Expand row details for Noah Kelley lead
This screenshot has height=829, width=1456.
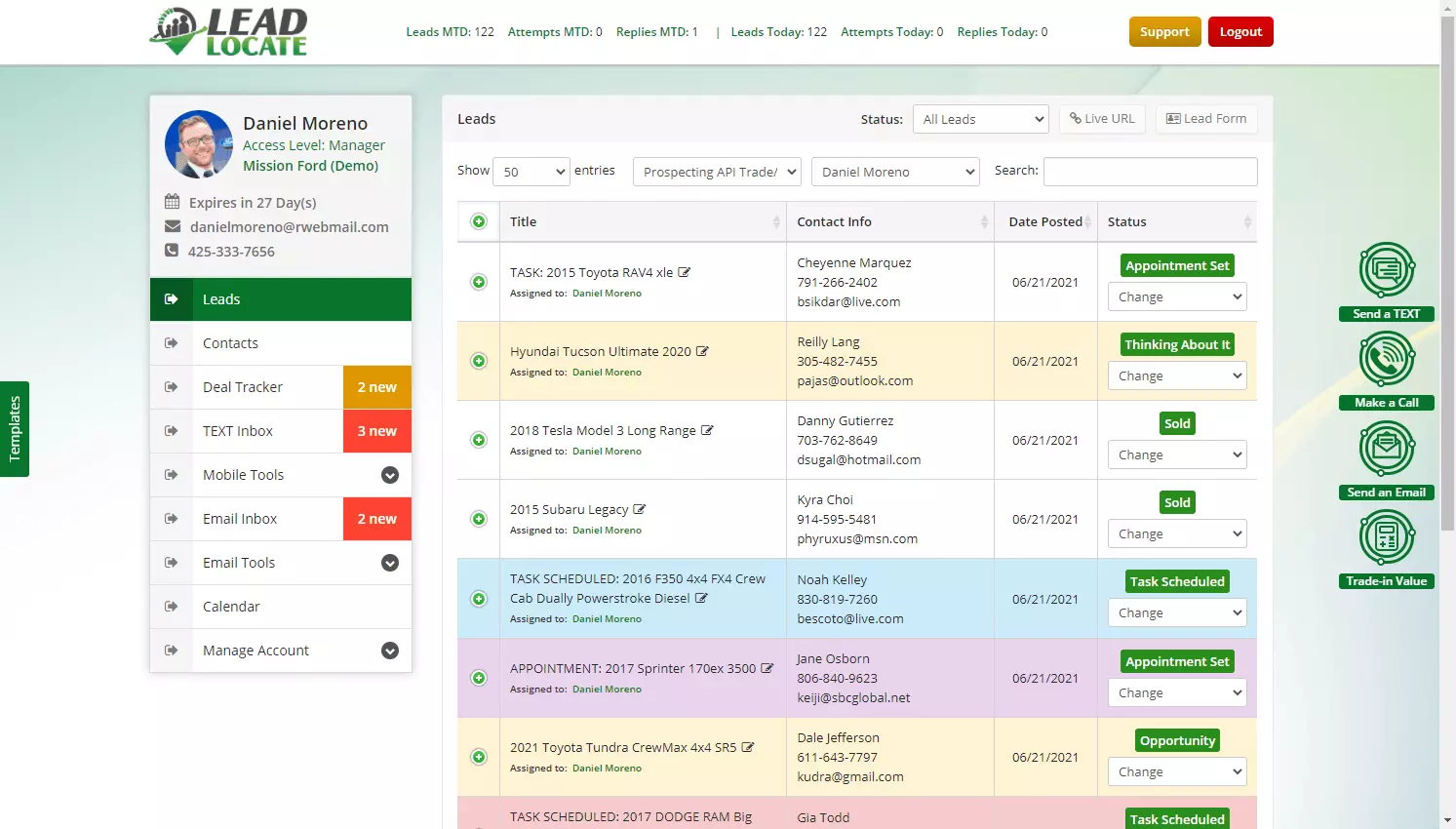click(479, 599)
